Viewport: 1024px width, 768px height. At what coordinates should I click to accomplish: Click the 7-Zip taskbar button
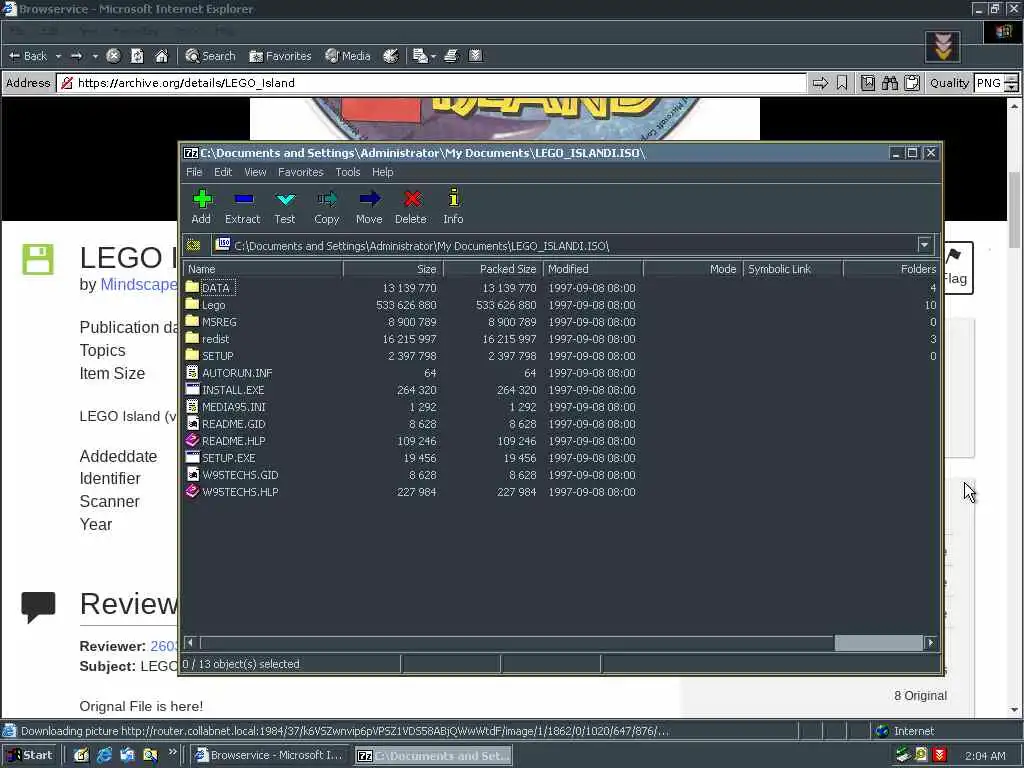click(434, 756)
